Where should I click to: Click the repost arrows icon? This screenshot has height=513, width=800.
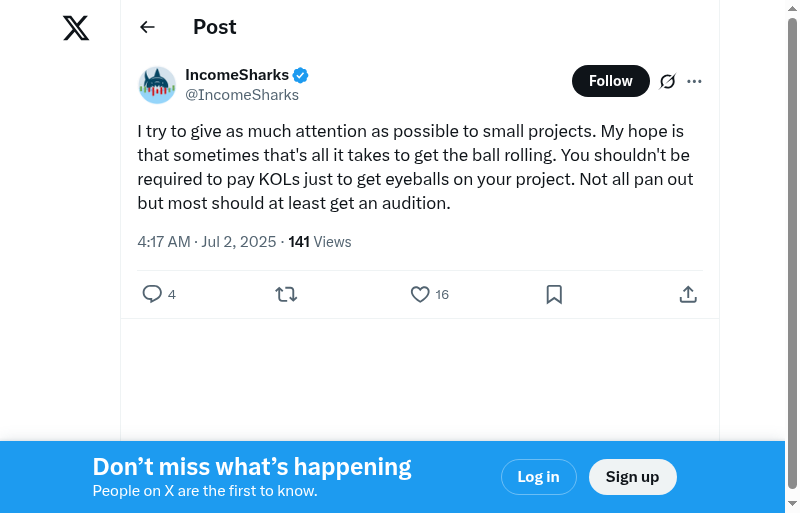[x=286, y=294]
